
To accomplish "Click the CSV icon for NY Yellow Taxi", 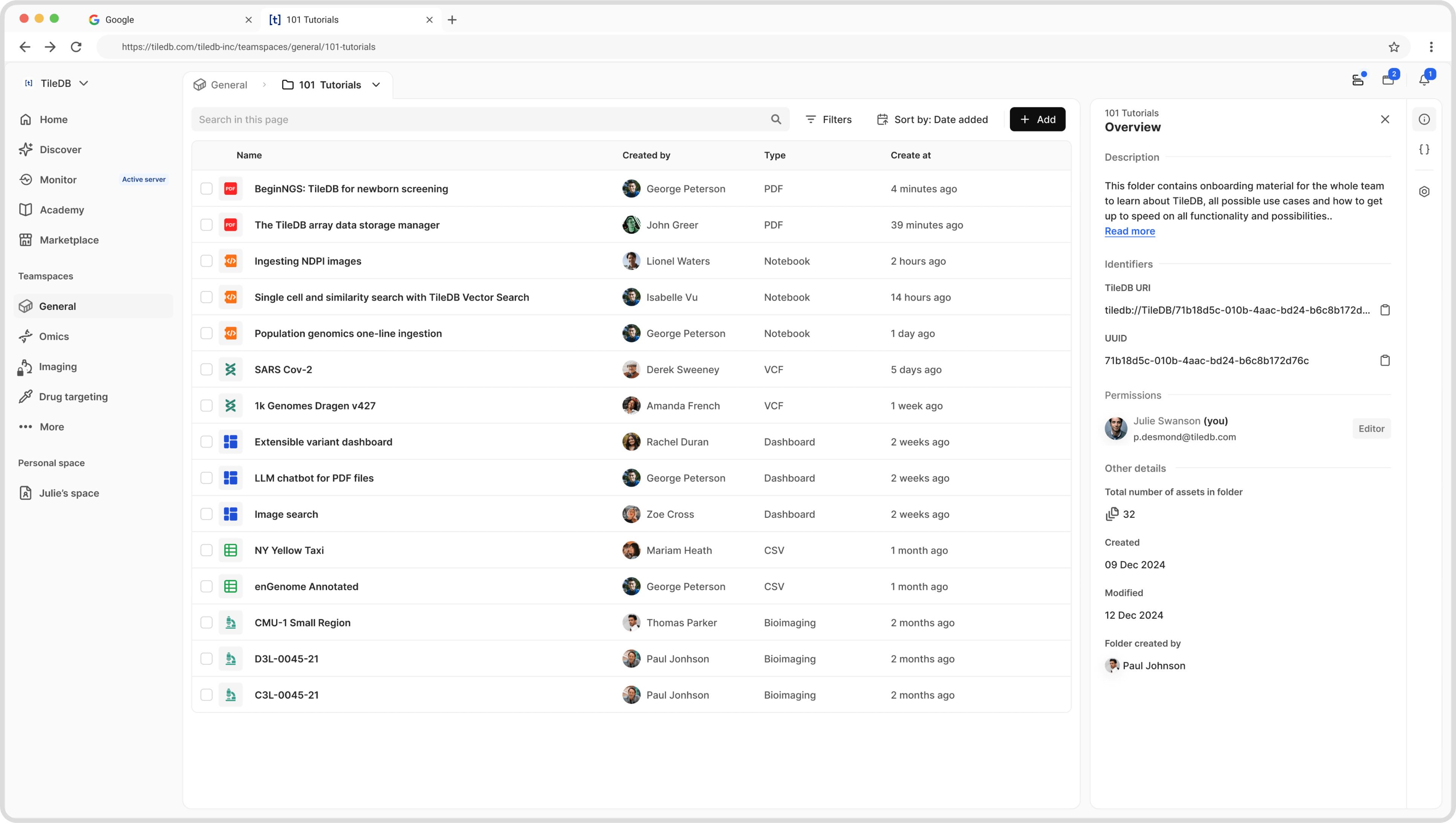I will point(230,551).
